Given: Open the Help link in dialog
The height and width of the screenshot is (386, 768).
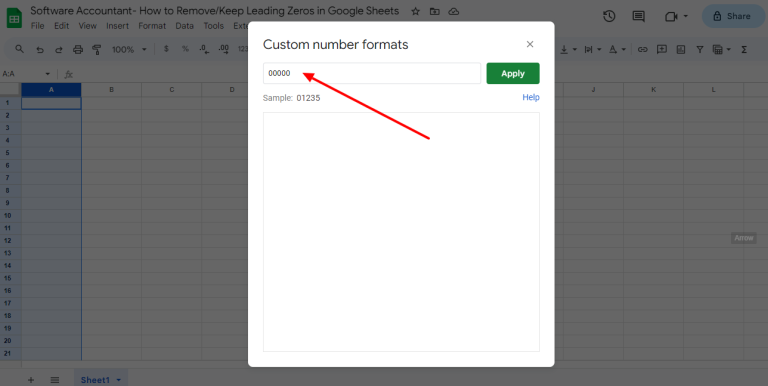Looking at the screenshot, I should coord(530,97).
